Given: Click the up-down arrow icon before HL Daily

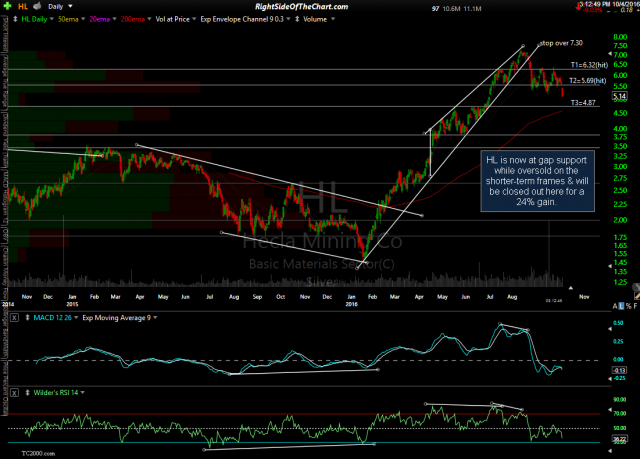Looking at the screenshot, I should [15, 19].
